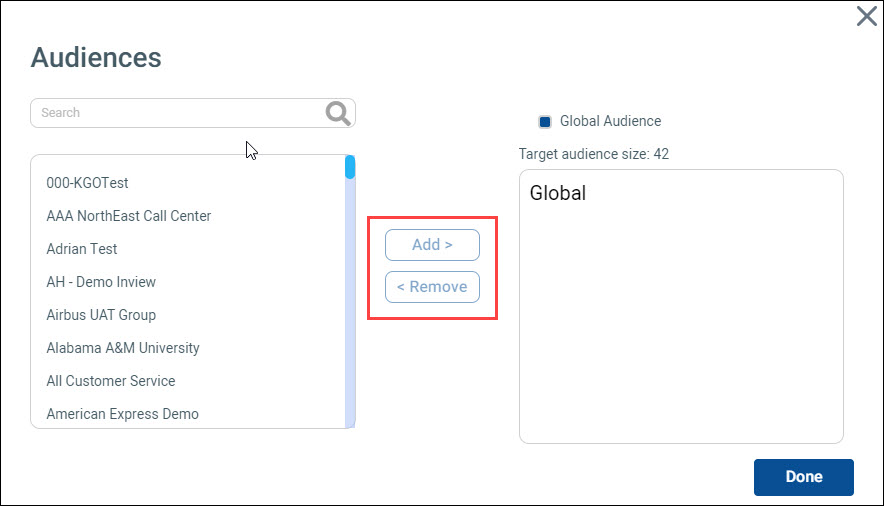Select Global in the target audience box

(x=558, y=193)
